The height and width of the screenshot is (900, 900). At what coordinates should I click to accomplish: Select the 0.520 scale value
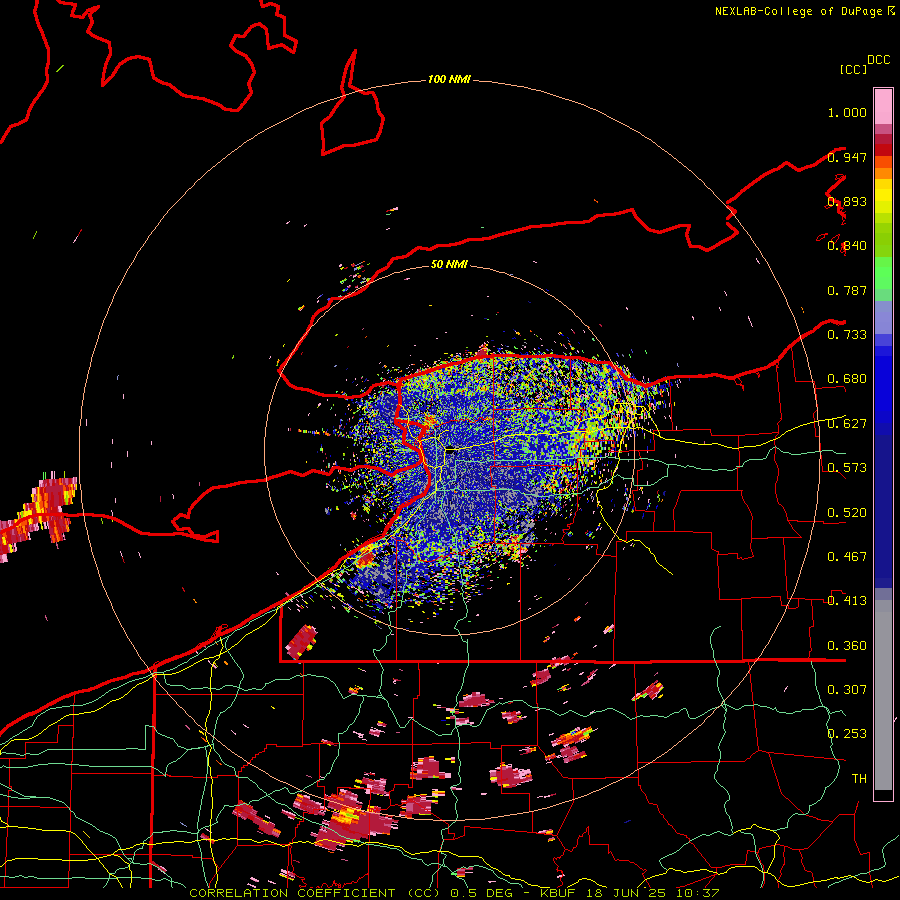pos(847,513)
